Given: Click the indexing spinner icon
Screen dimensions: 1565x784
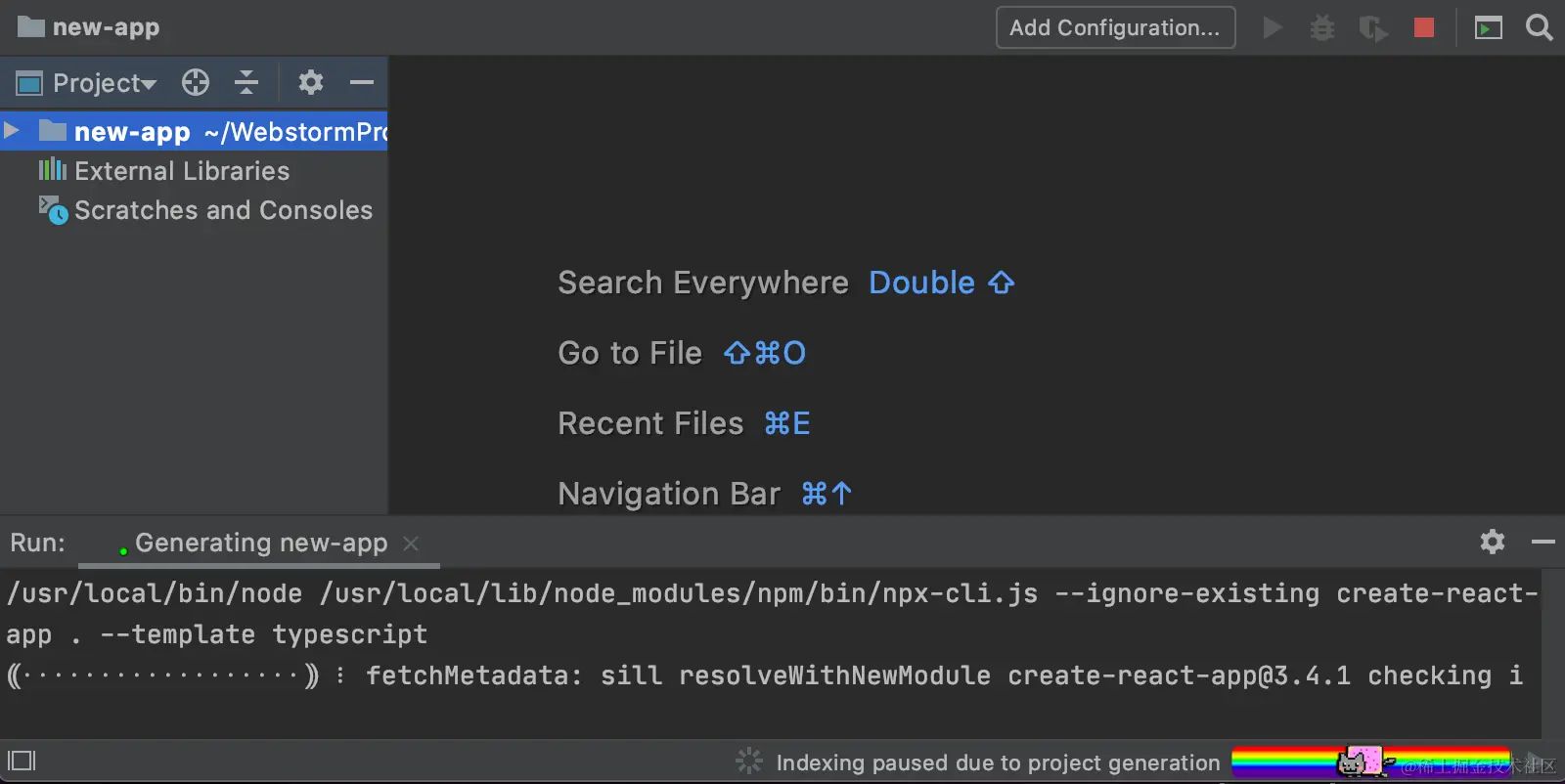Looking at the screenshot, I should (749, 762).
